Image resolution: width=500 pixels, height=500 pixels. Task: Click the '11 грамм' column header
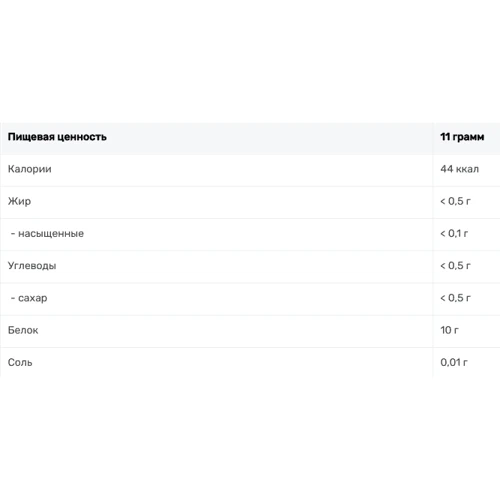click(462, 137)
